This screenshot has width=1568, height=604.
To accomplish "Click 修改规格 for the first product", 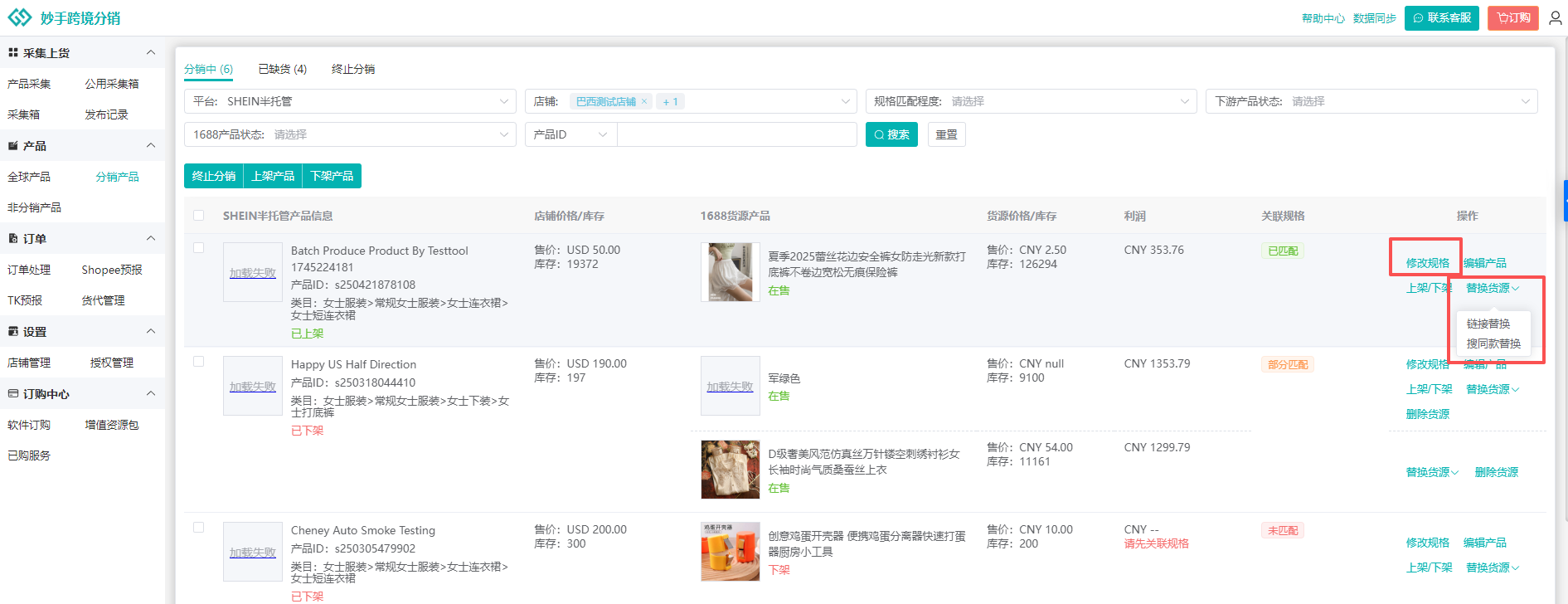I will click(1427, 263).
